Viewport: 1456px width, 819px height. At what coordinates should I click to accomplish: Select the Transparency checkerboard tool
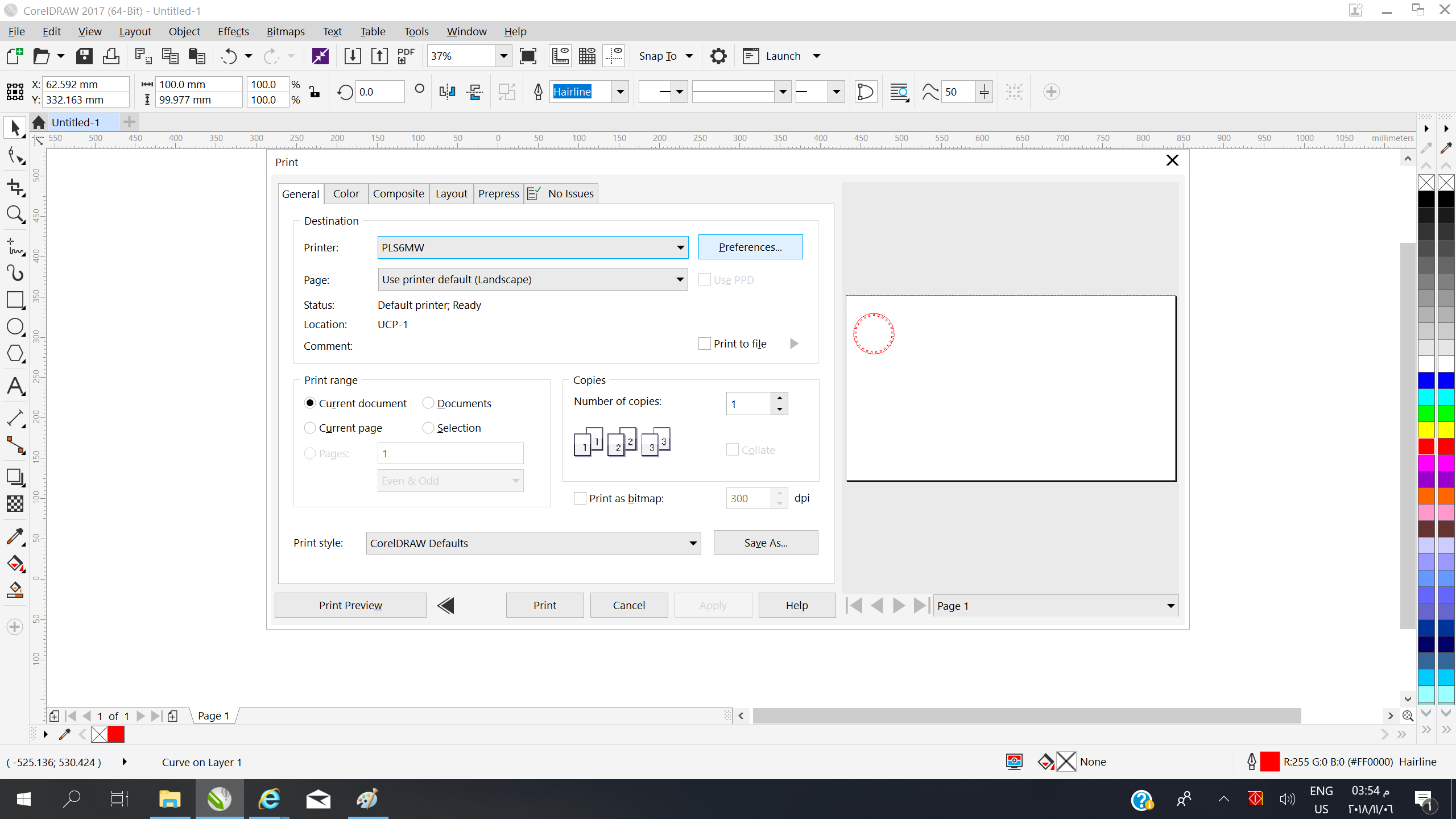click(x=15, y=504)
